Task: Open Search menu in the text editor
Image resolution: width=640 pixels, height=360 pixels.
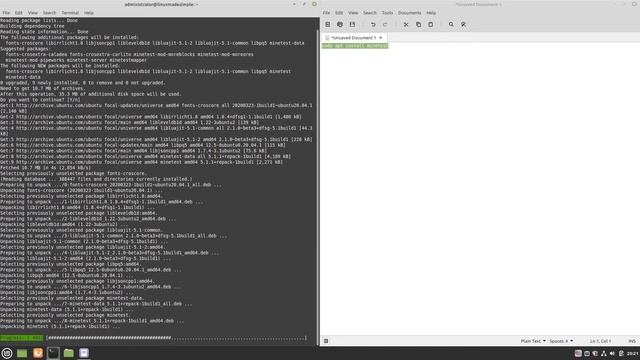Action: (370, 13)
